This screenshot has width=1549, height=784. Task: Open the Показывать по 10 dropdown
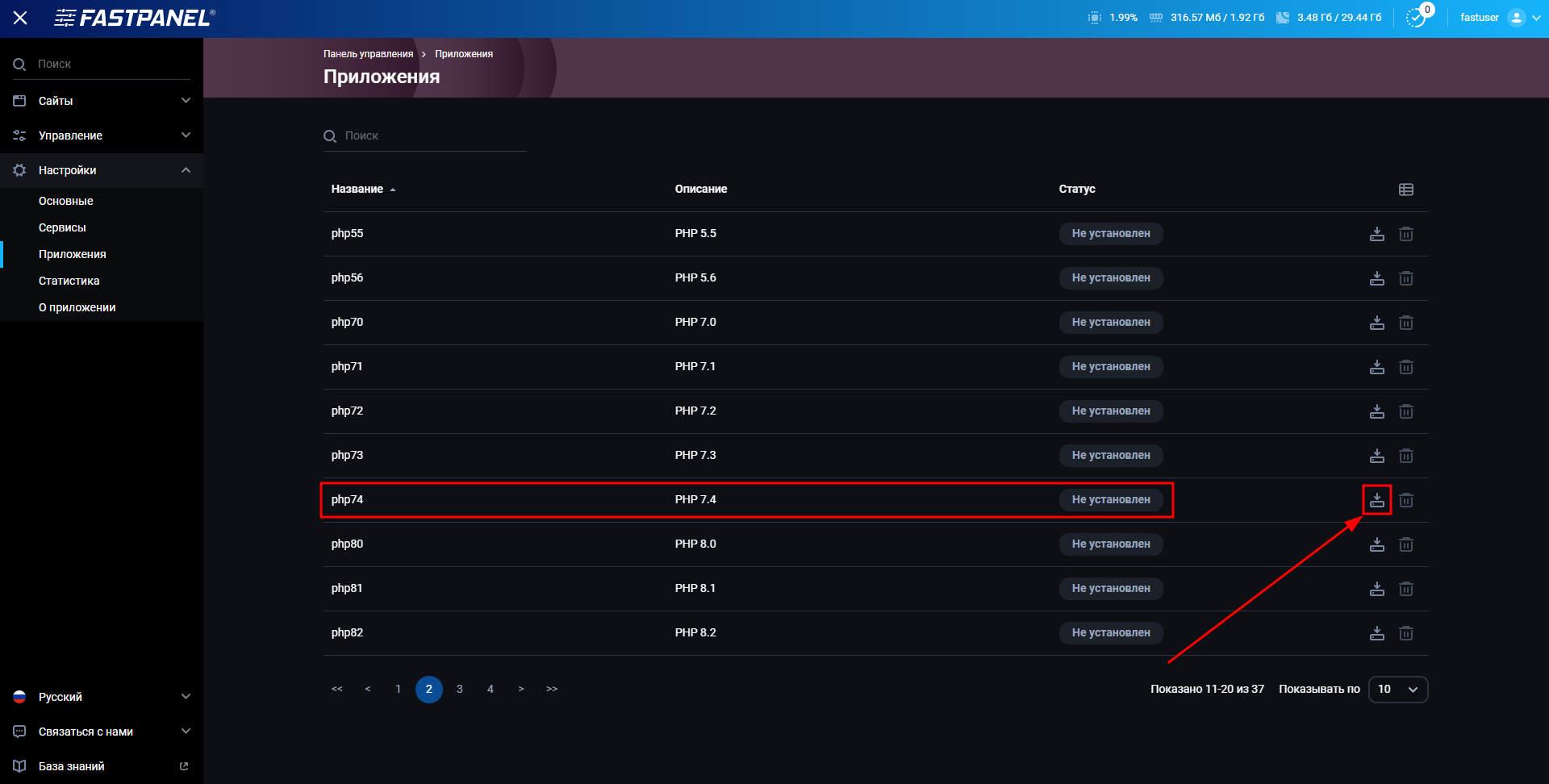pos(1398,690)
